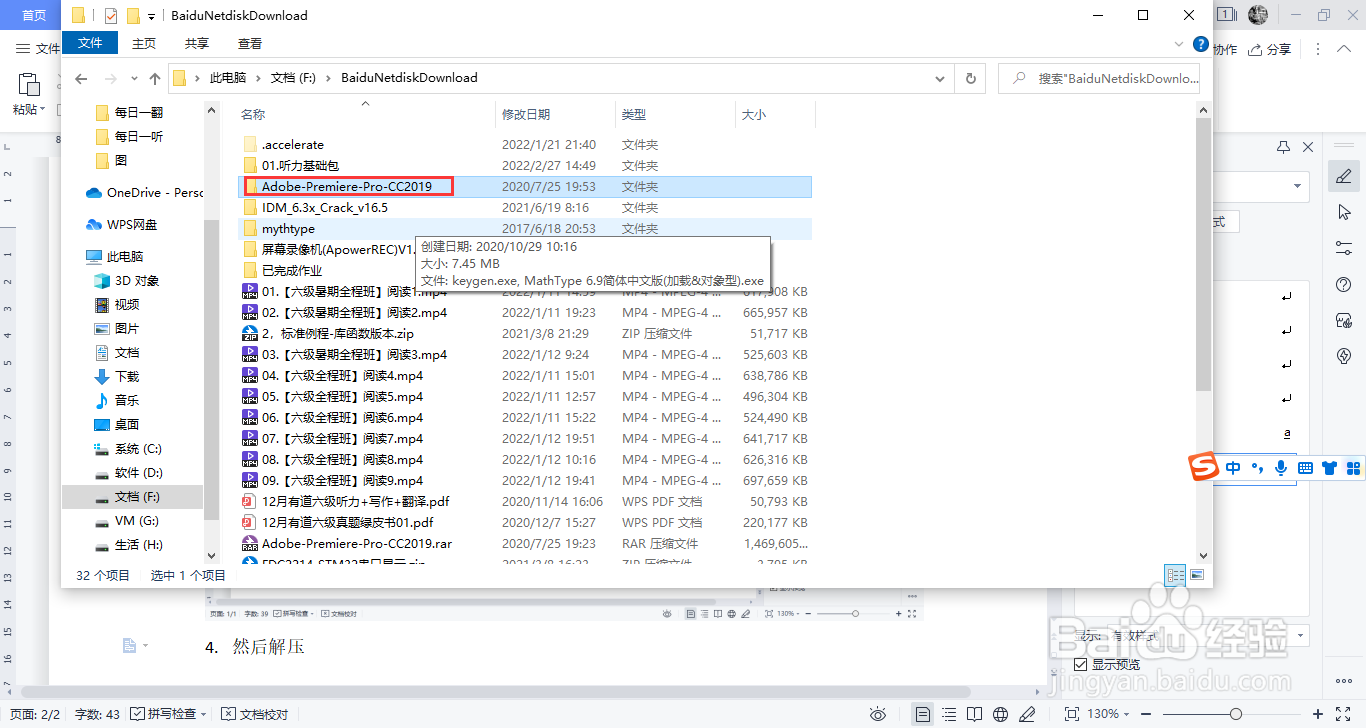Toggle eye protection mode icon in status bar
This screenshot has height=728, width=1366.
[x=878, y=714]
